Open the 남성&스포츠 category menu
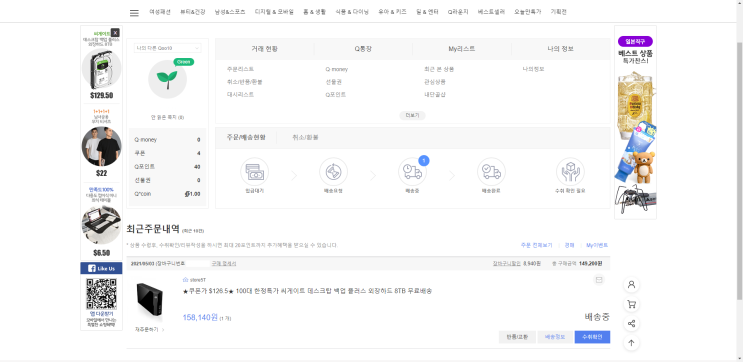This screenshot has width=743, height=362. click(x=230, y=12)
